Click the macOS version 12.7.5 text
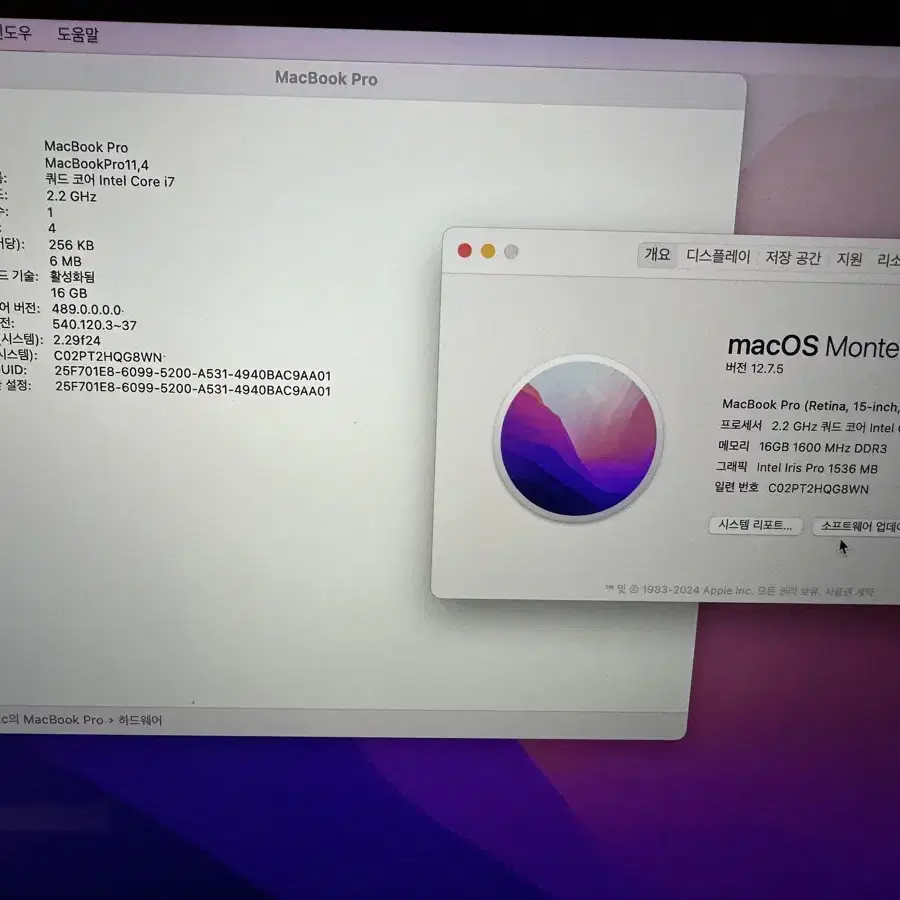This screenshot has width=900, height=900. [754, 368]
